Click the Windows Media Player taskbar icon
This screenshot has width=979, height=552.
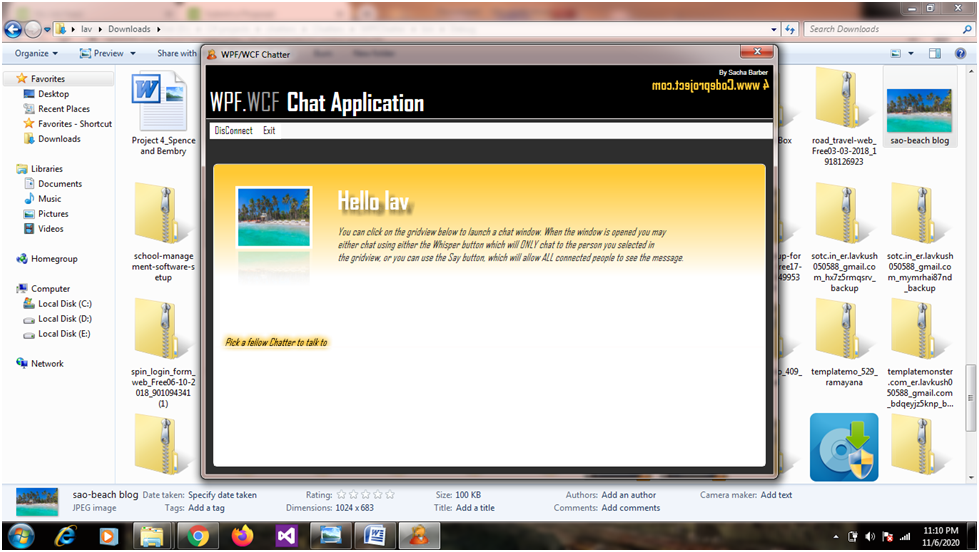(x=109, y=536)
